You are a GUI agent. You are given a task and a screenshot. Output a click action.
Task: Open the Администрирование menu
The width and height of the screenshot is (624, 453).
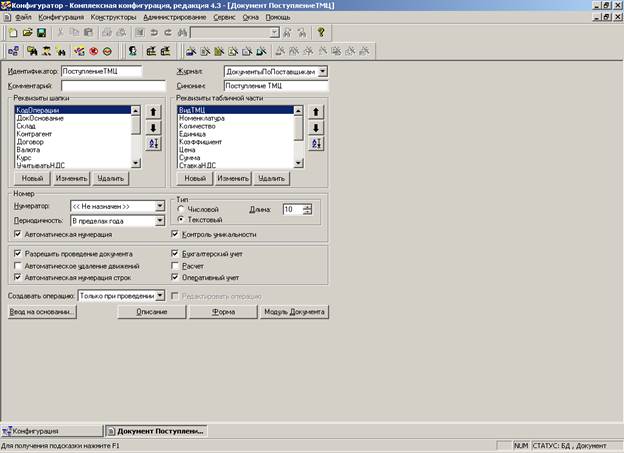[x=177, y=18]
